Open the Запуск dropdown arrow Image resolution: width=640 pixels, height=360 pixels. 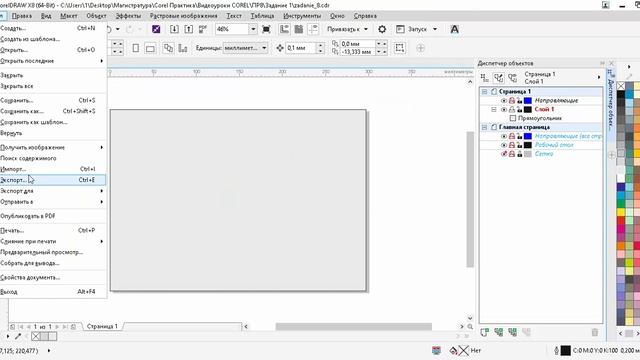(435, 29)
